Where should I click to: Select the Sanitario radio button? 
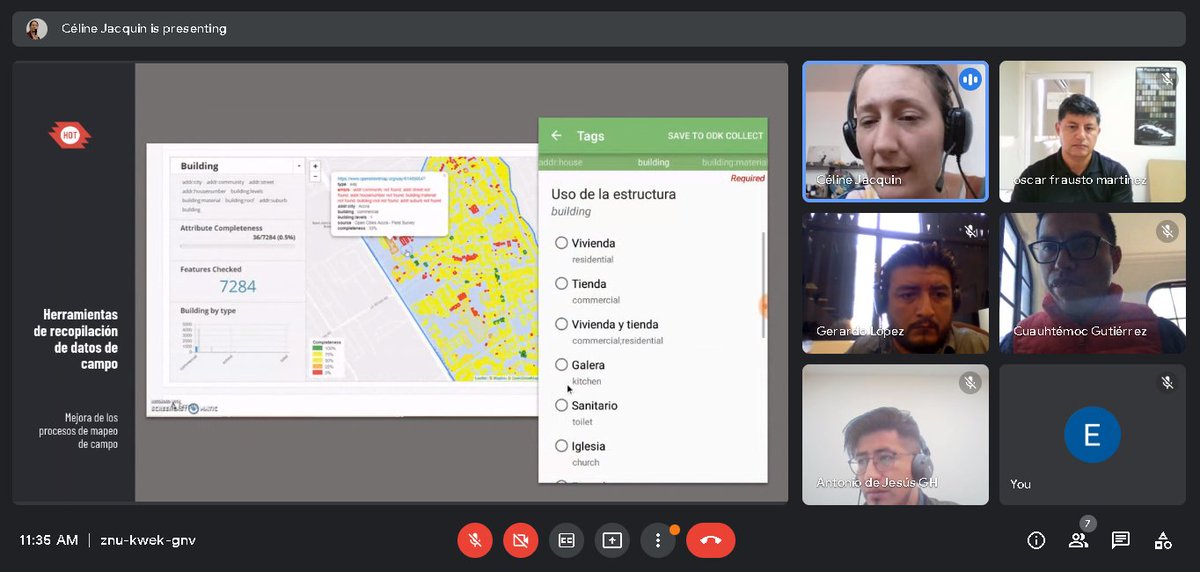[x=561, y=406]
